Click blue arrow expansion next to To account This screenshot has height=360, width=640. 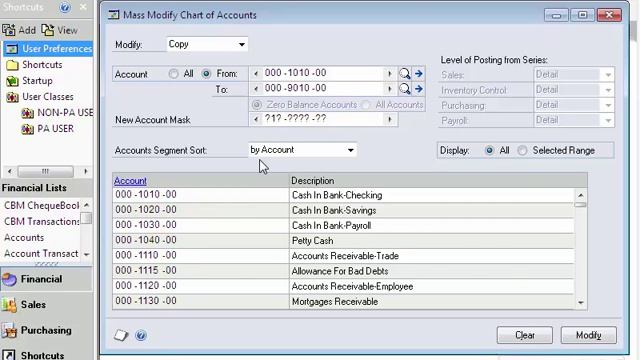coord(418,89)
